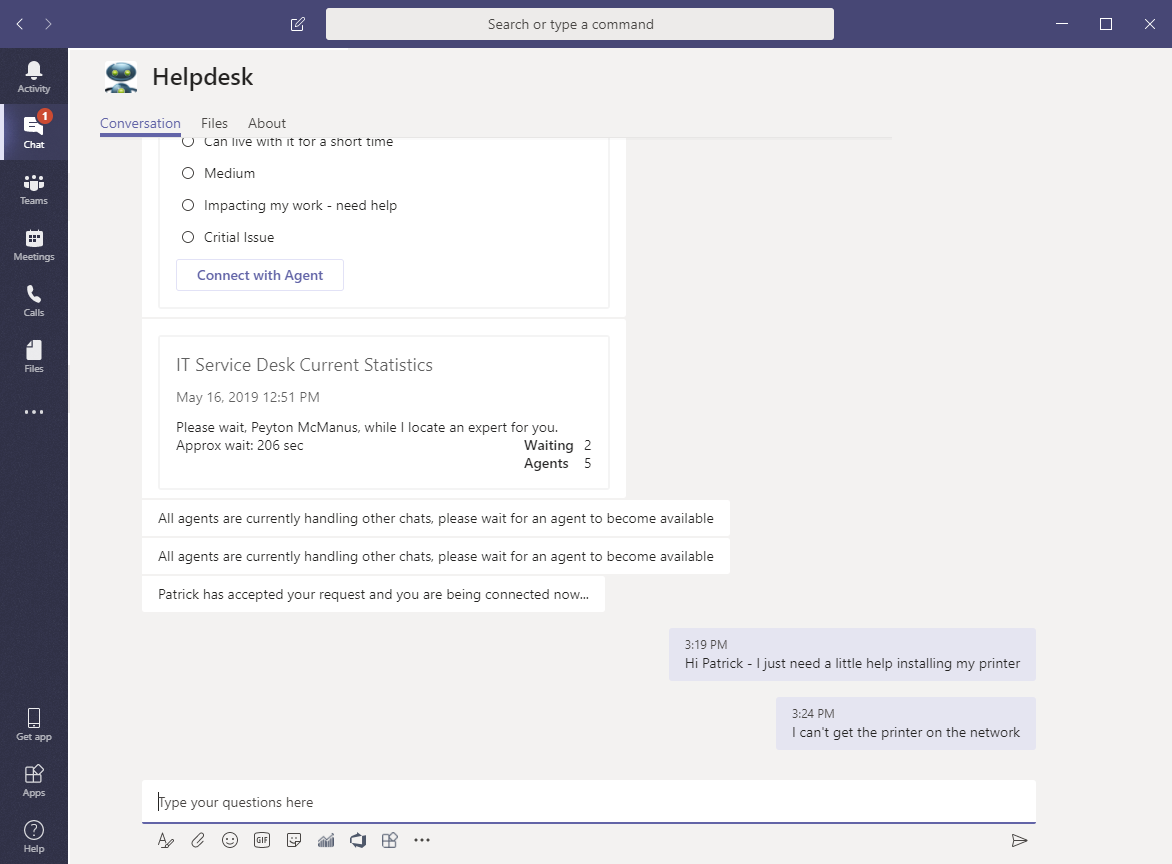This screenshot has height=864, width=1172.
Task: Click the apps grid icon in compose toolbar
Action: tap(389, 840)
